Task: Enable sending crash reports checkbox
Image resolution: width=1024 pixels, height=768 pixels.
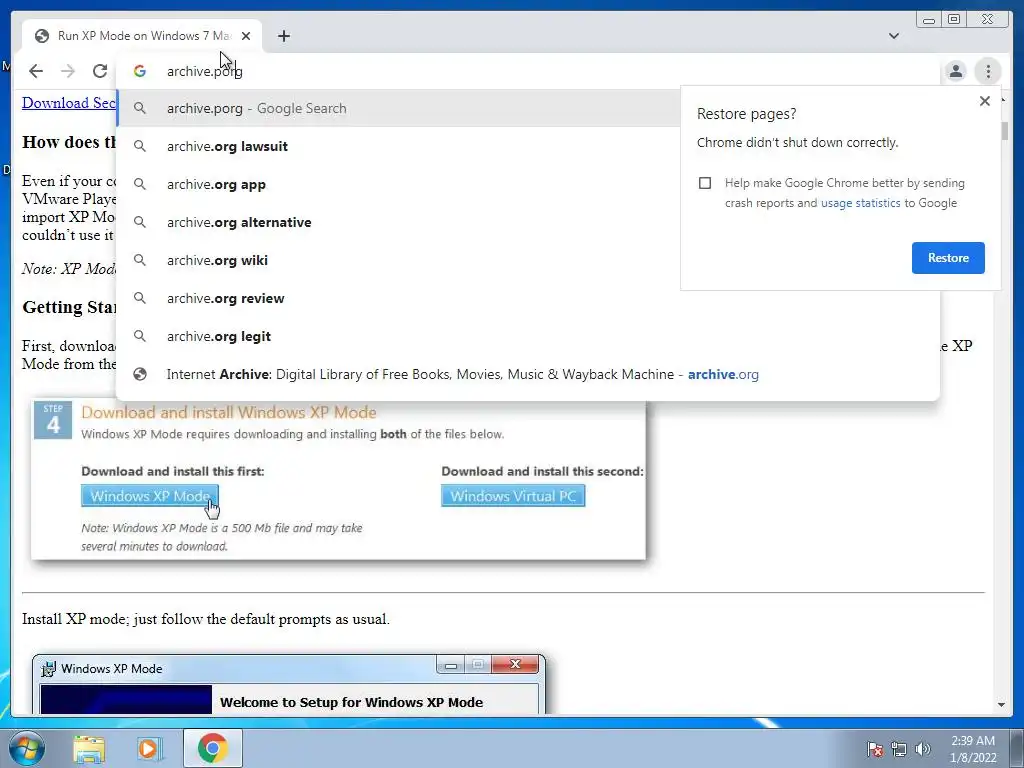Action: click(x=705, y=183)
